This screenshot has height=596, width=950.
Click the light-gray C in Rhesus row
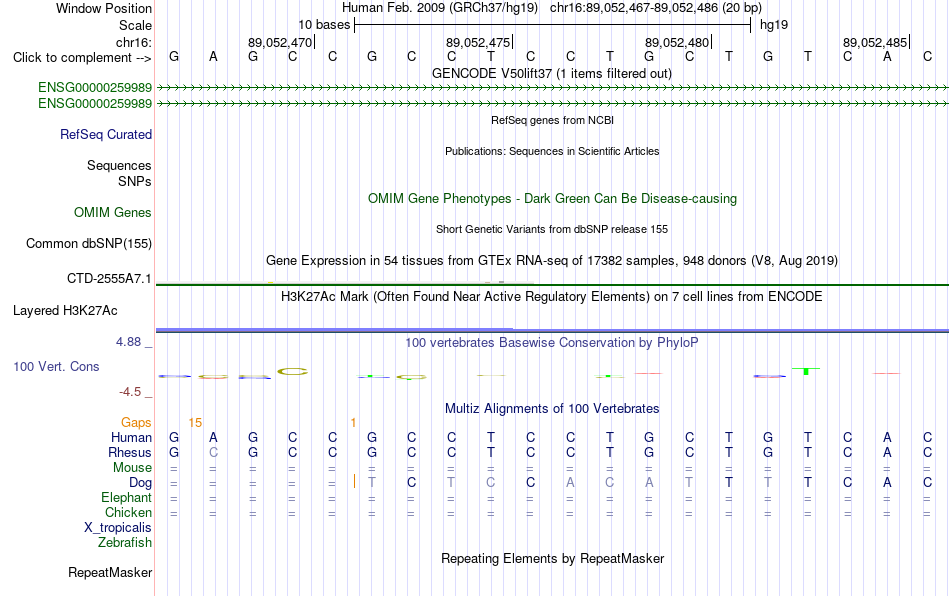tap(213, 452)
